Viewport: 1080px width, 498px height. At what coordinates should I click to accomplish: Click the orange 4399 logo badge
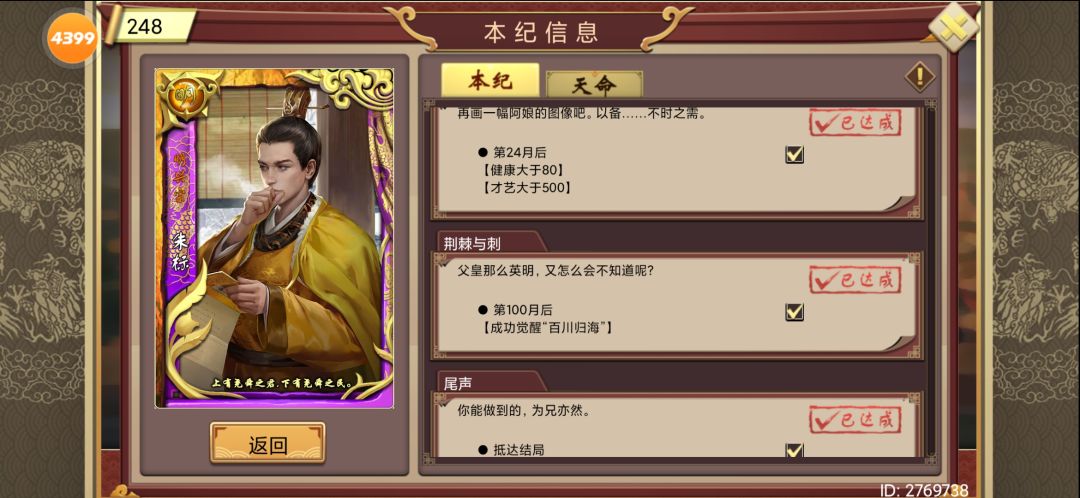(x=72, y=37)
